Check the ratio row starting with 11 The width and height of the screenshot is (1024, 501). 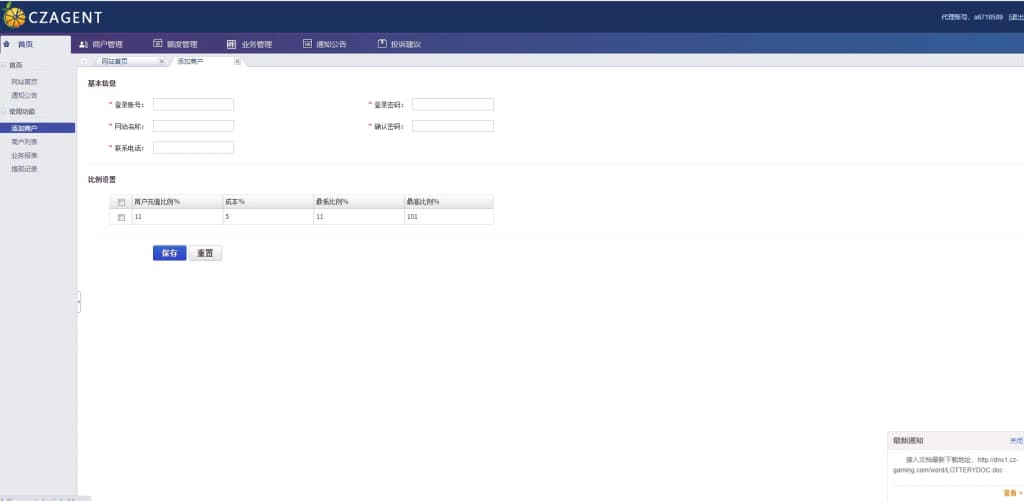121,217
